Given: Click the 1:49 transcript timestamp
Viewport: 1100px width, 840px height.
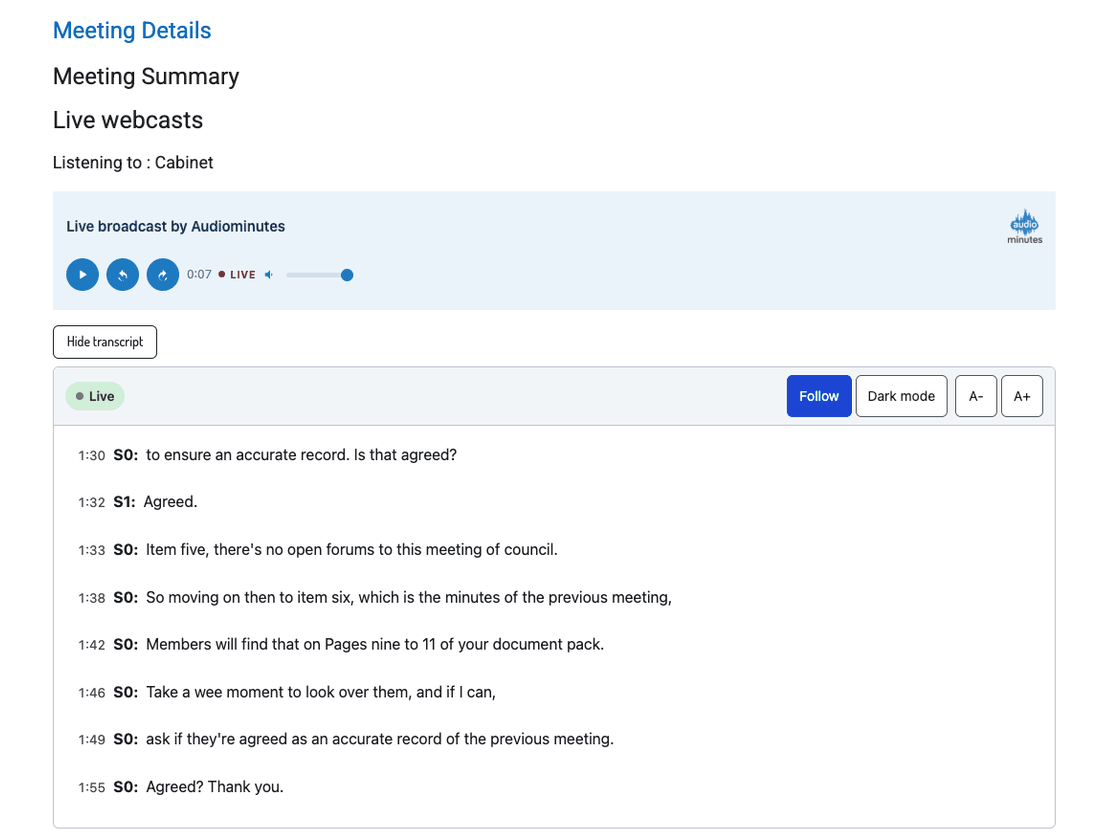Looking at the screenshot, I should pyautogui.click(x=91, y=740).
